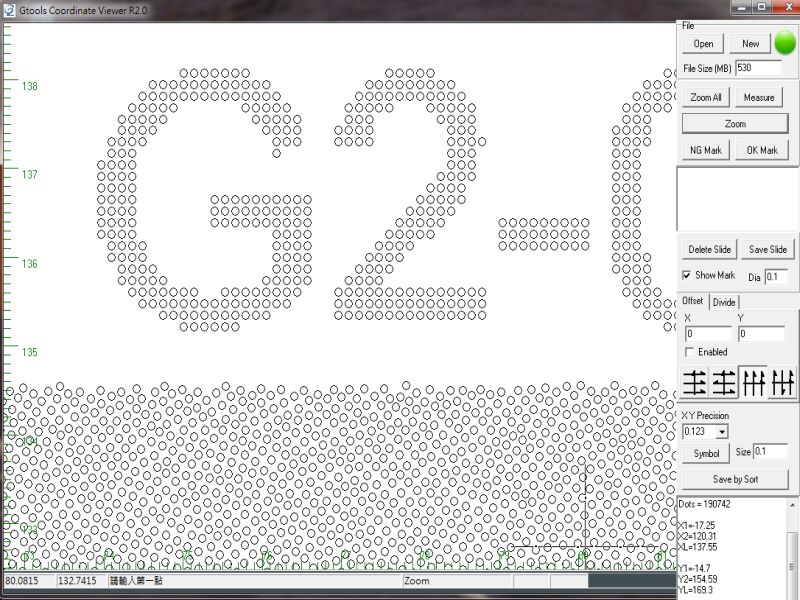Activate the Measure tool button
800x600 pixels.
759,97
